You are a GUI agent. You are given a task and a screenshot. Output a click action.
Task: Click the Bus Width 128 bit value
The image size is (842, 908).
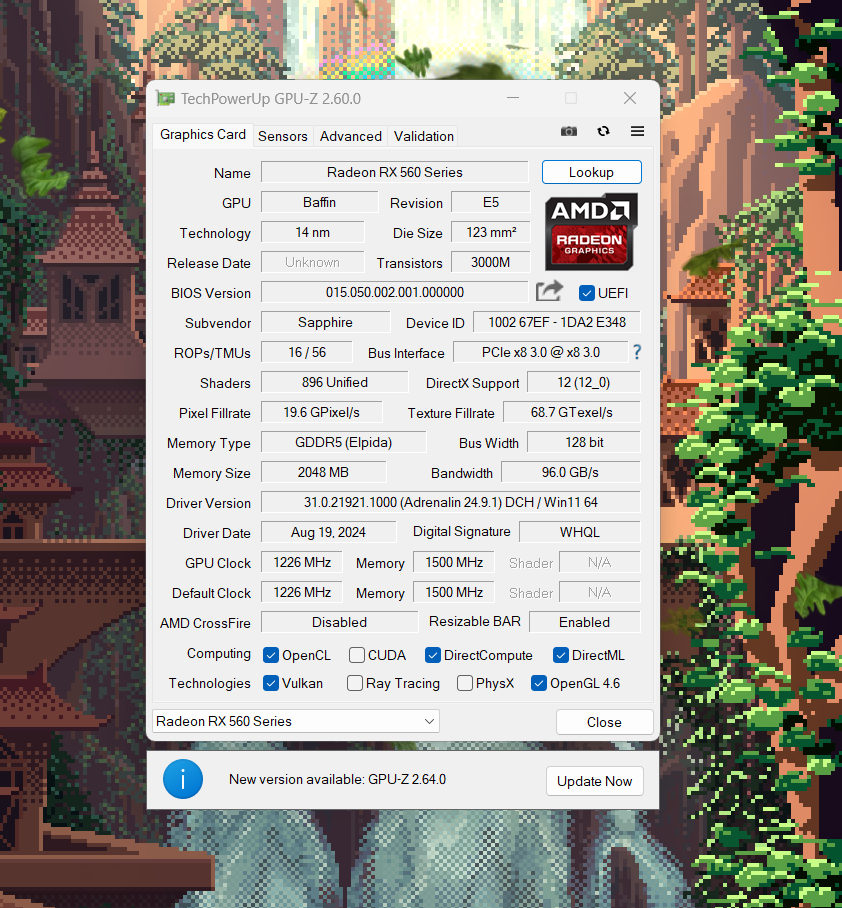click(584, 442)
